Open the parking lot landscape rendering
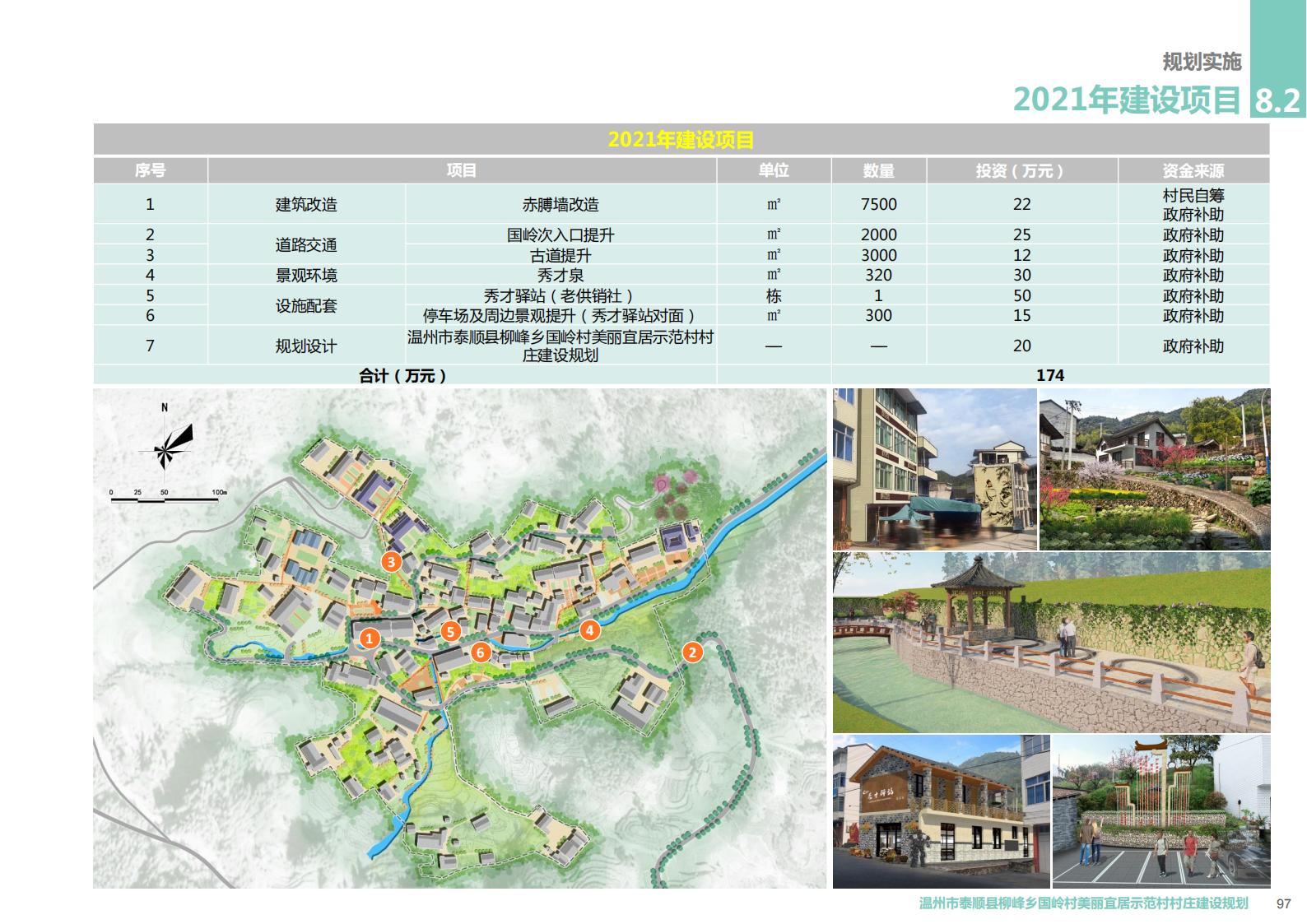 pos(1161,811)
